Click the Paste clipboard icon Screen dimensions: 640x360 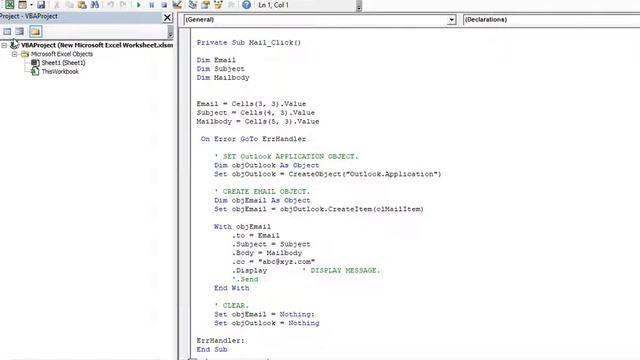[82, 5]
